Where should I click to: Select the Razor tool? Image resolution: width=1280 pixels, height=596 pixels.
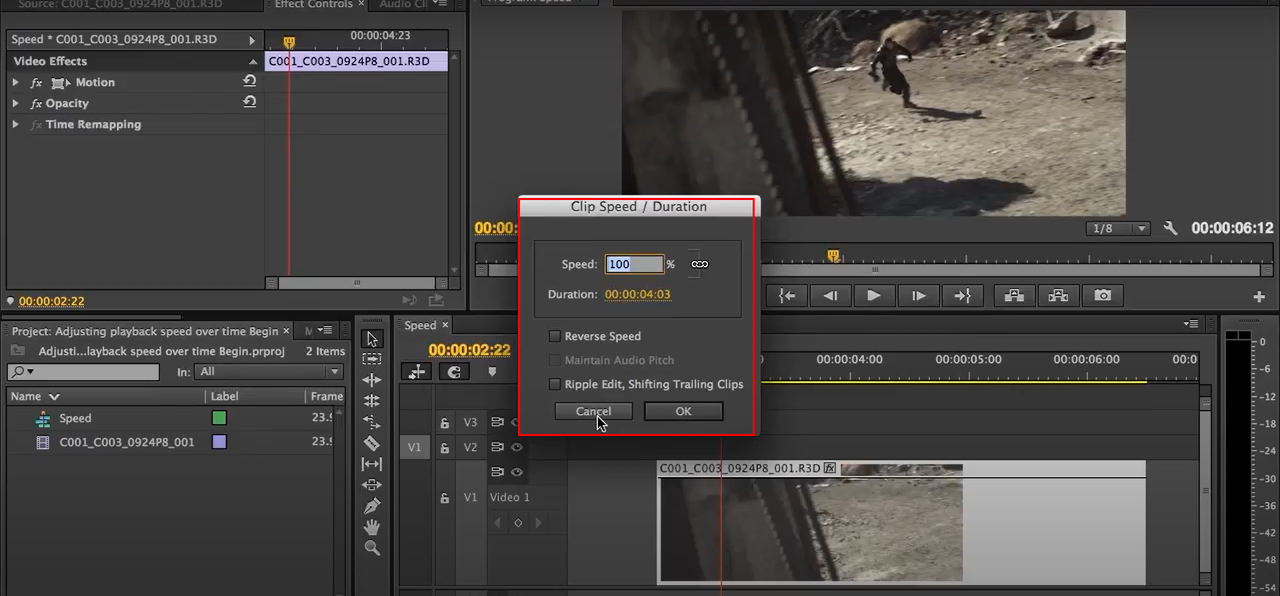(x=372, y=443)
